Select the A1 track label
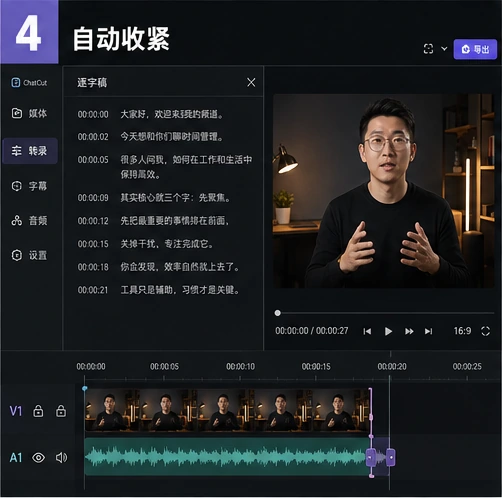 click(x=16, y=458)
